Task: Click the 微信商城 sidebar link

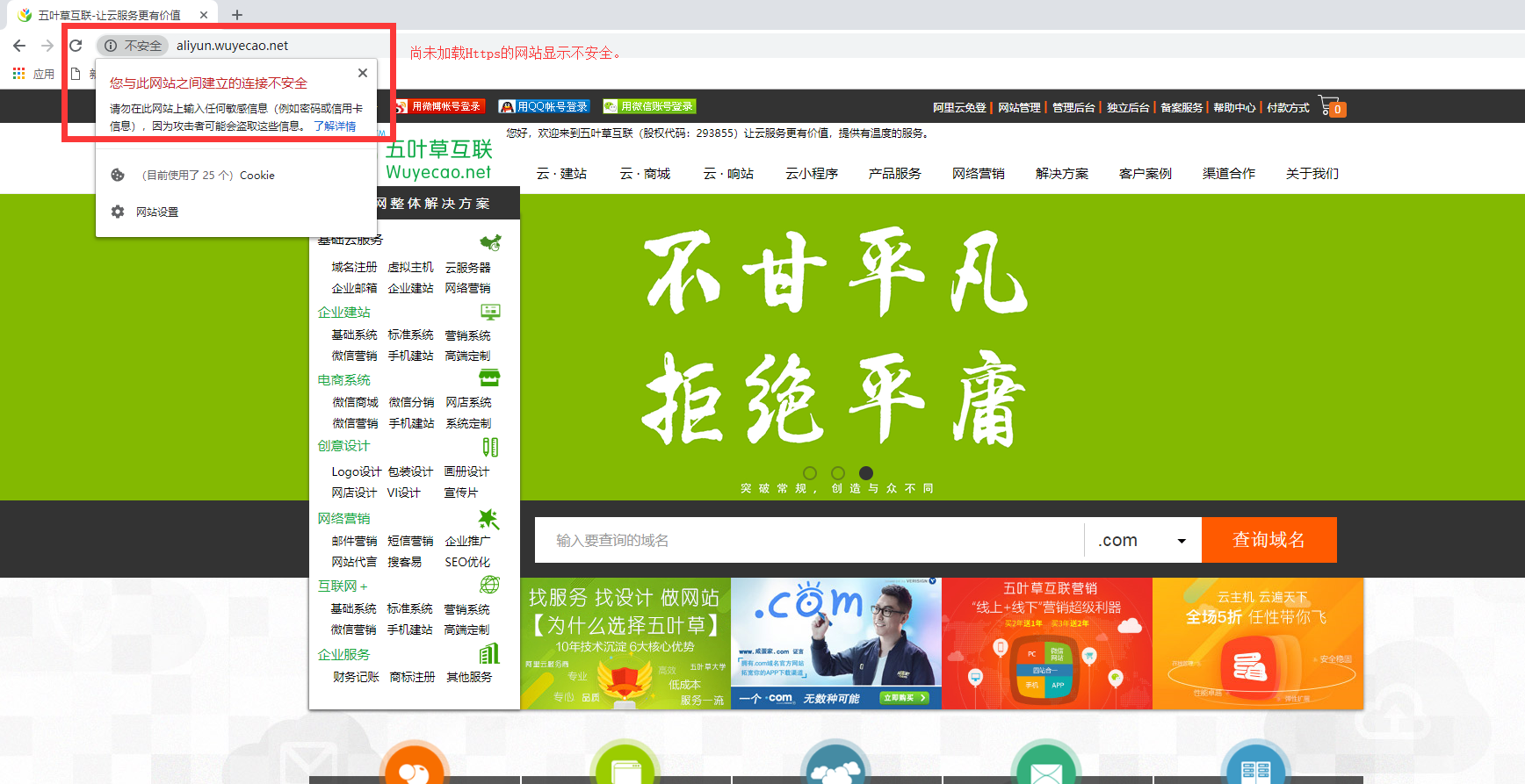Action: tap(355, 402)
